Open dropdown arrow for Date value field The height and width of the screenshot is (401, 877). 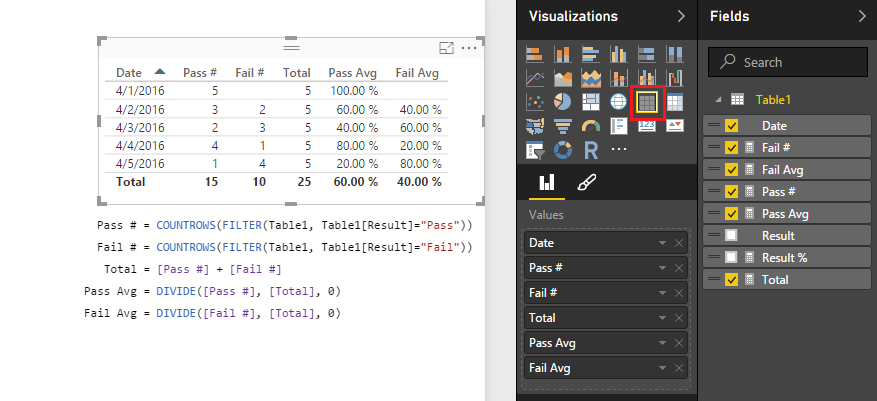[x=663, y=243]
